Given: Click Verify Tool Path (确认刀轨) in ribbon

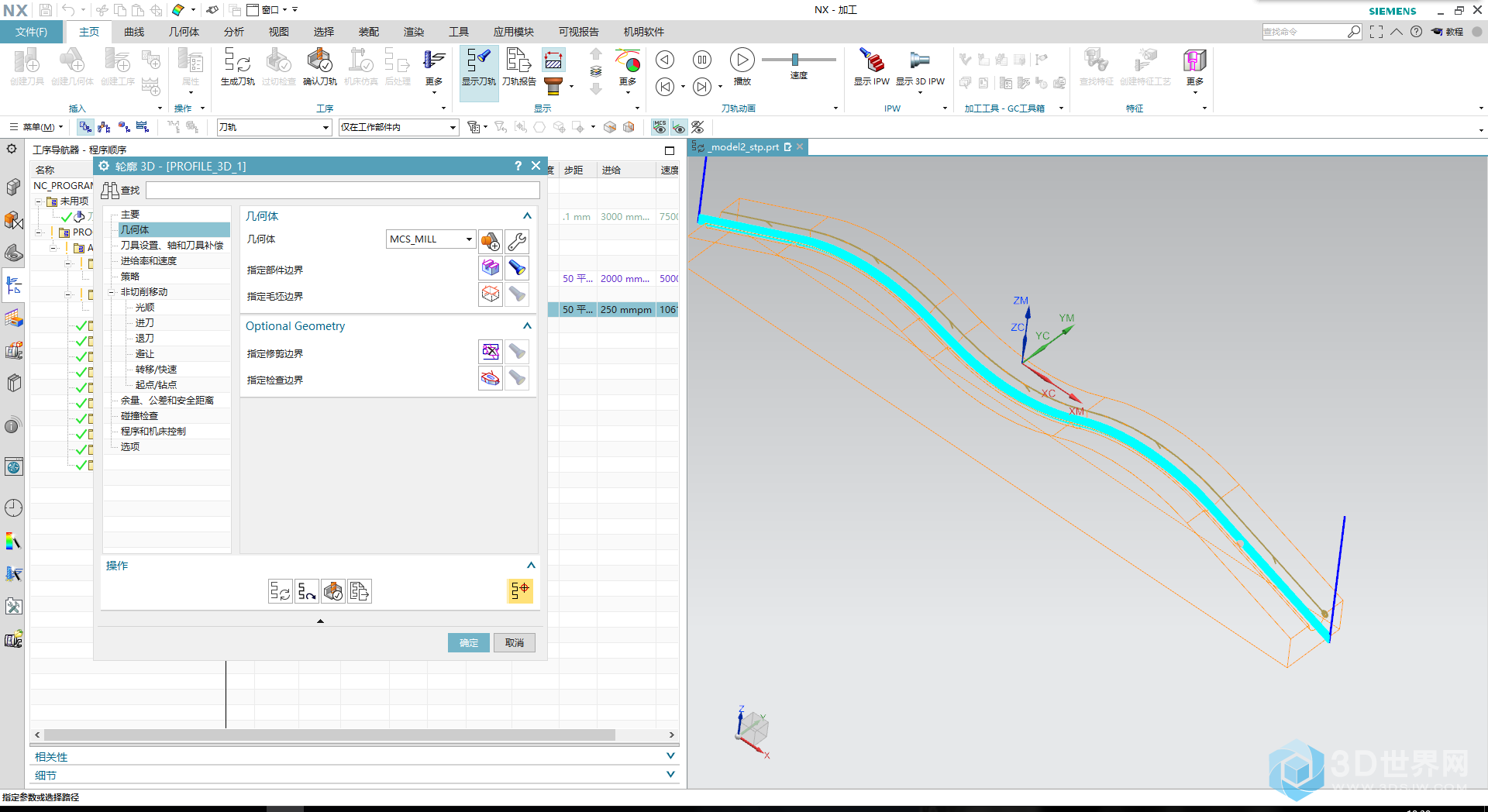Looking at the screenshot, I should pos(319,67).
